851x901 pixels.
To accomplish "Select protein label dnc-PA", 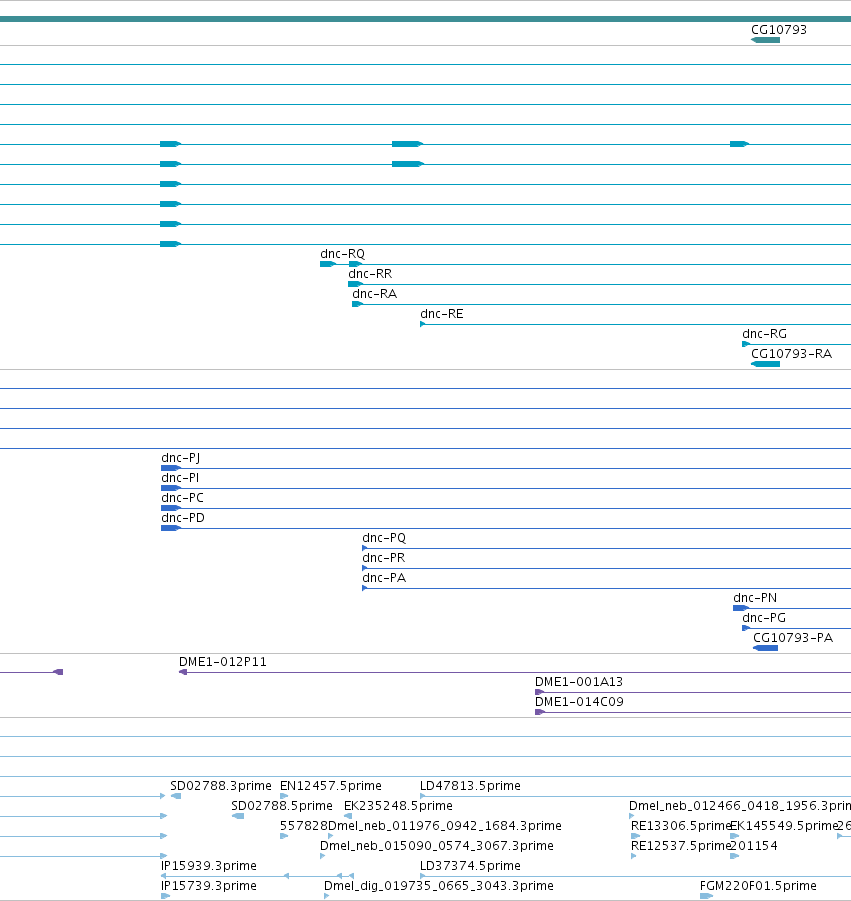I will click(384, 578).
